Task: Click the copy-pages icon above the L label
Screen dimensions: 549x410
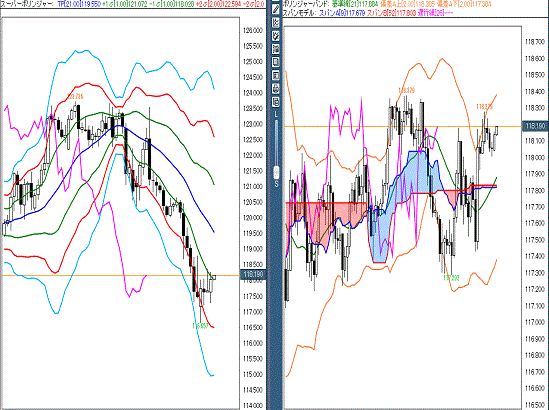Action: coord(276,102)
